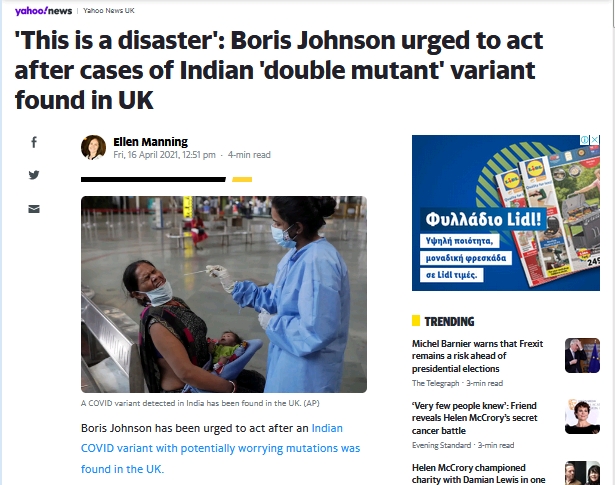Screen dimensions: 615x485
Task: Open author name Ellen Manning
Action: click(150, 142)
